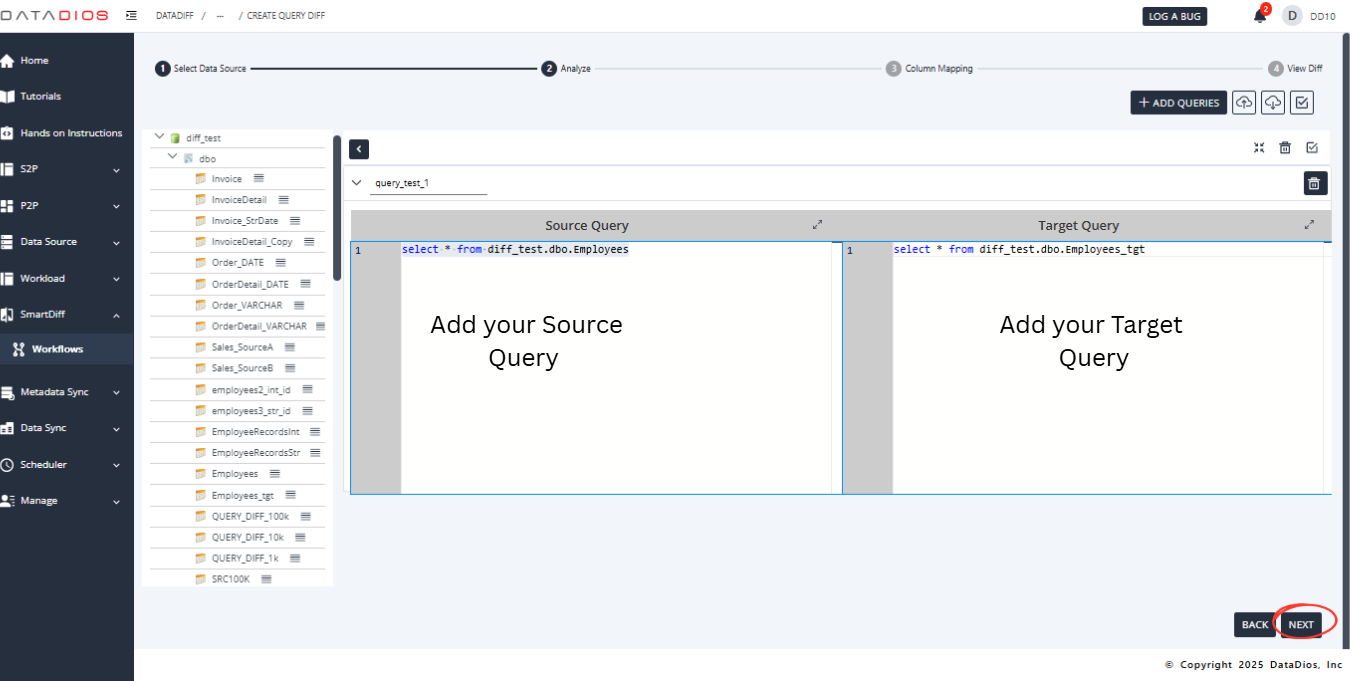Select the validate queries checkmark icon

1301,102
